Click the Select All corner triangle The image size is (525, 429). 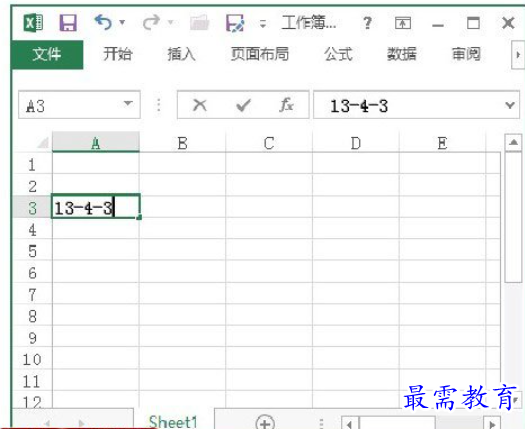43,143
